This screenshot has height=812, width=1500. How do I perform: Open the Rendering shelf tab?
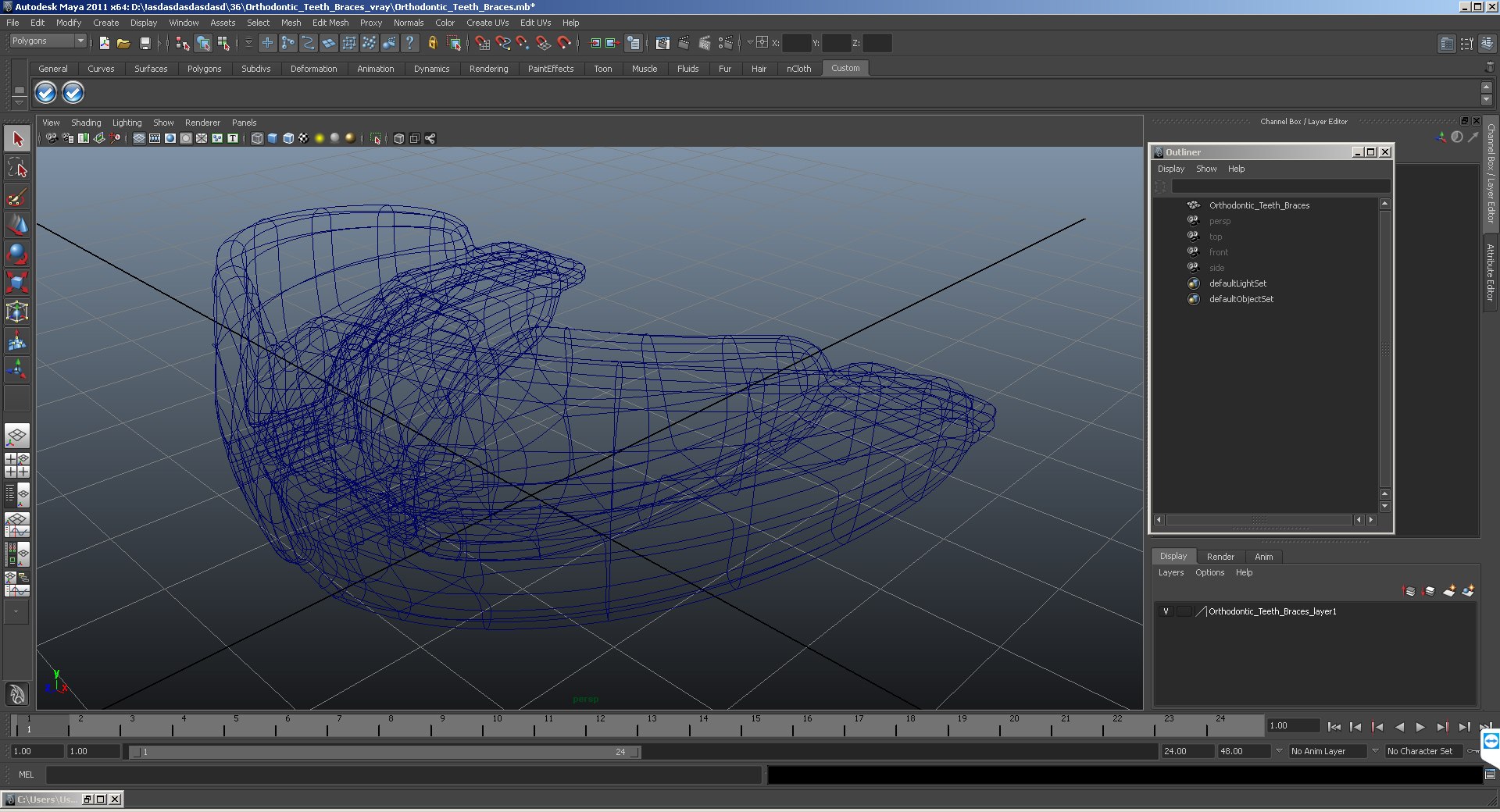click(x=488, y=69)
